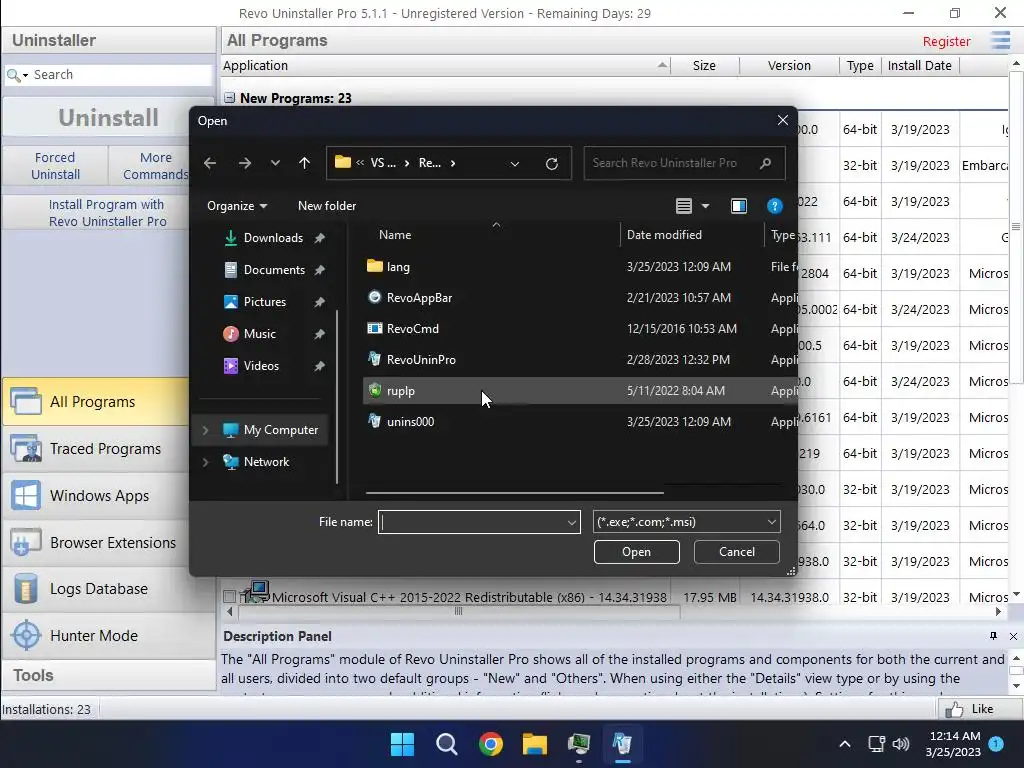Open taskbar search
The width and height of the screenshot is (1024, 768).
click(x=447, y=744)
